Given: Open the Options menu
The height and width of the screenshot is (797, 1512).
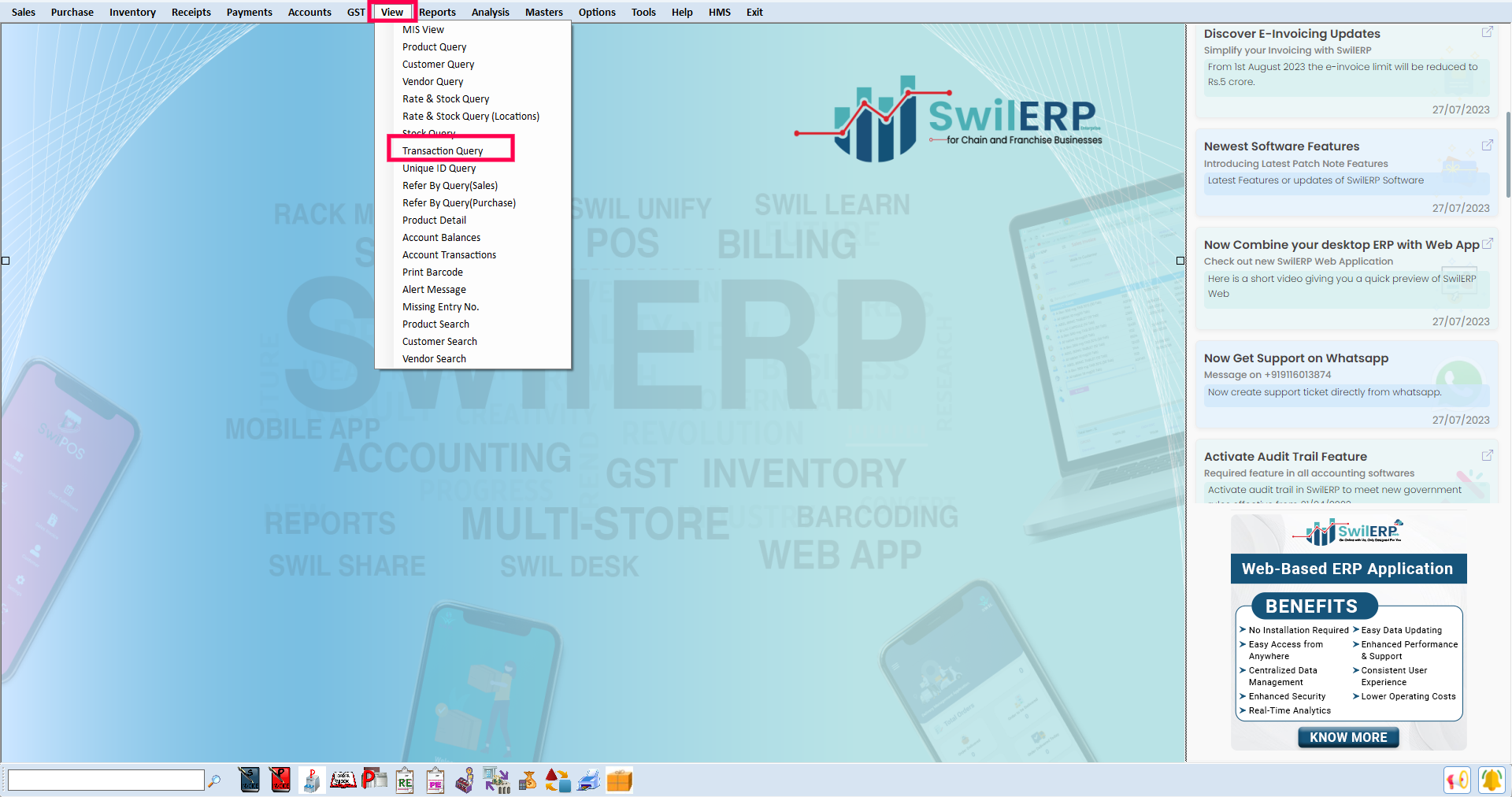Looking at the screenshot, I should pyautogui.click(x=597, y=12).
